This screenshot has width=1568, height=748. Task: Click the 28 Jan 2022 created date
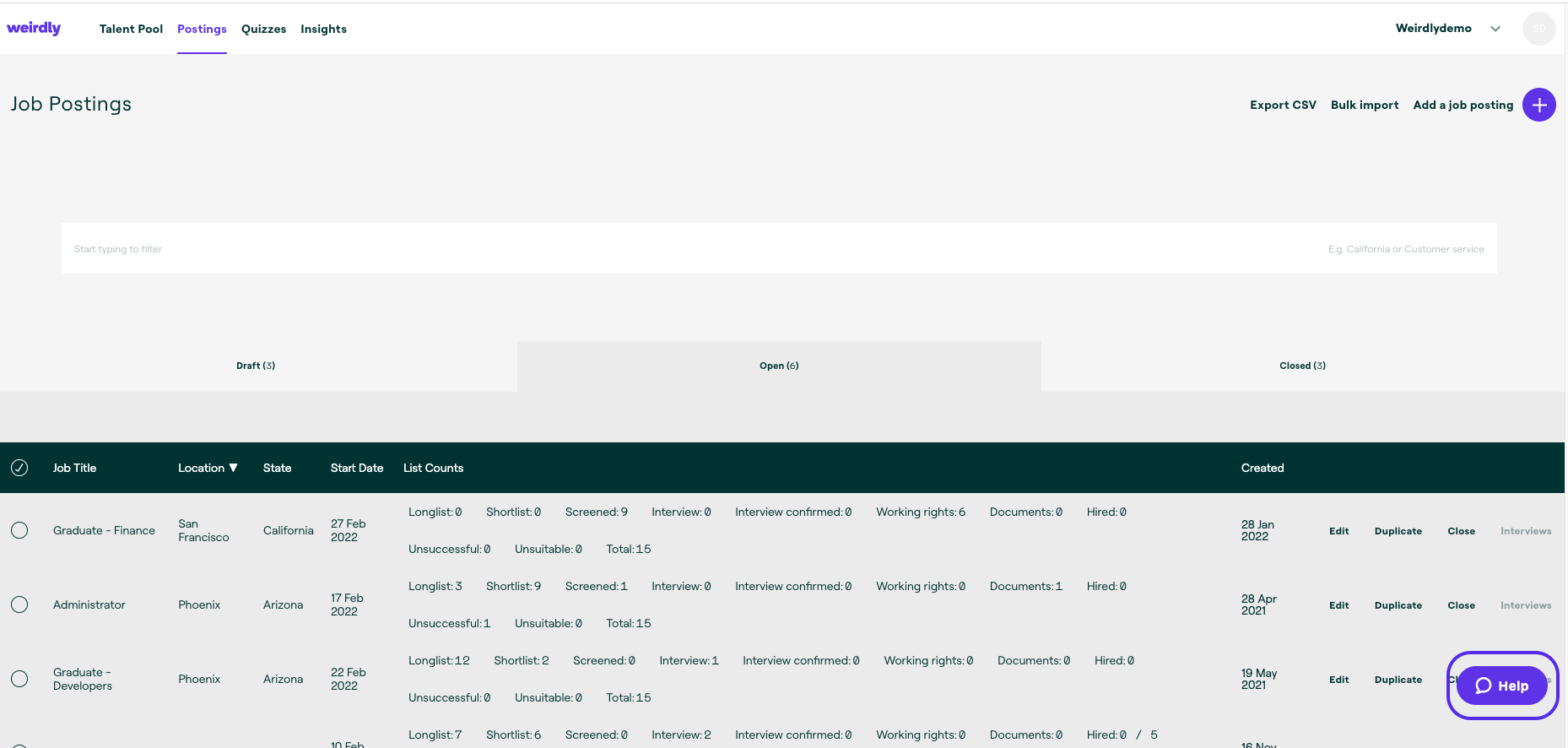[1257, 530]
